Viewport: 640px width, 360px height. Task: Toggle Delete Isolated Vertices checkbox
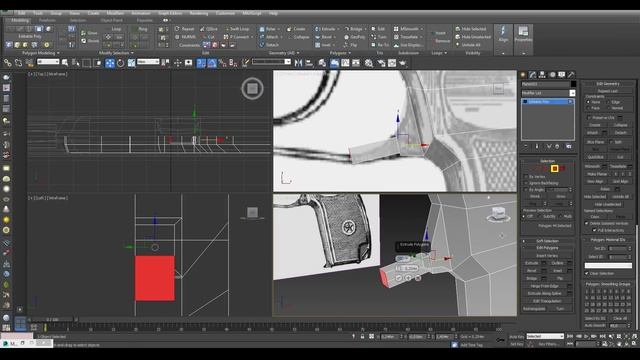click(x=587, y=224)
